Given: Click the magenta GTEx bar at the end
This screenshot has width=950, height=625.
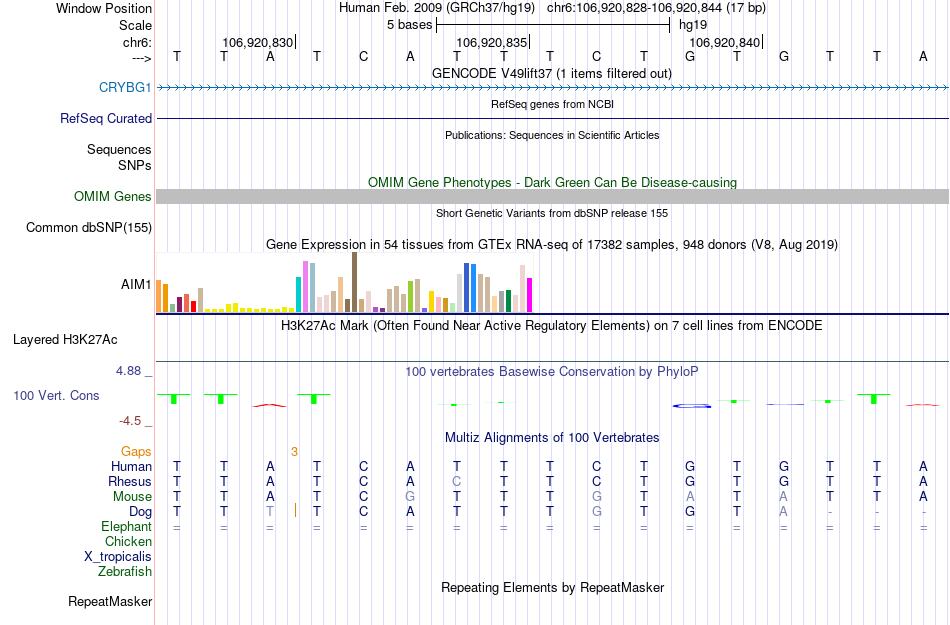Looking at the screenshot, I should click(x=530, y=295).
